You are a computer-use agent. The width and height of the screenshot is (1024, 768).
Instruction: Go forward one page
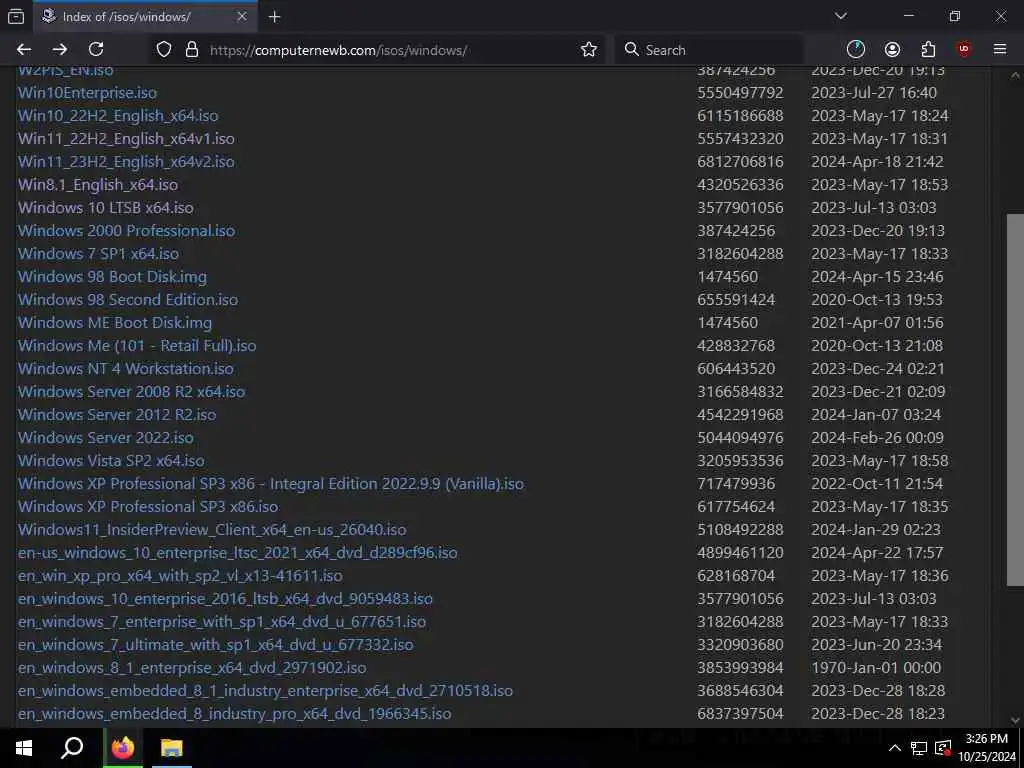point(60,50)
